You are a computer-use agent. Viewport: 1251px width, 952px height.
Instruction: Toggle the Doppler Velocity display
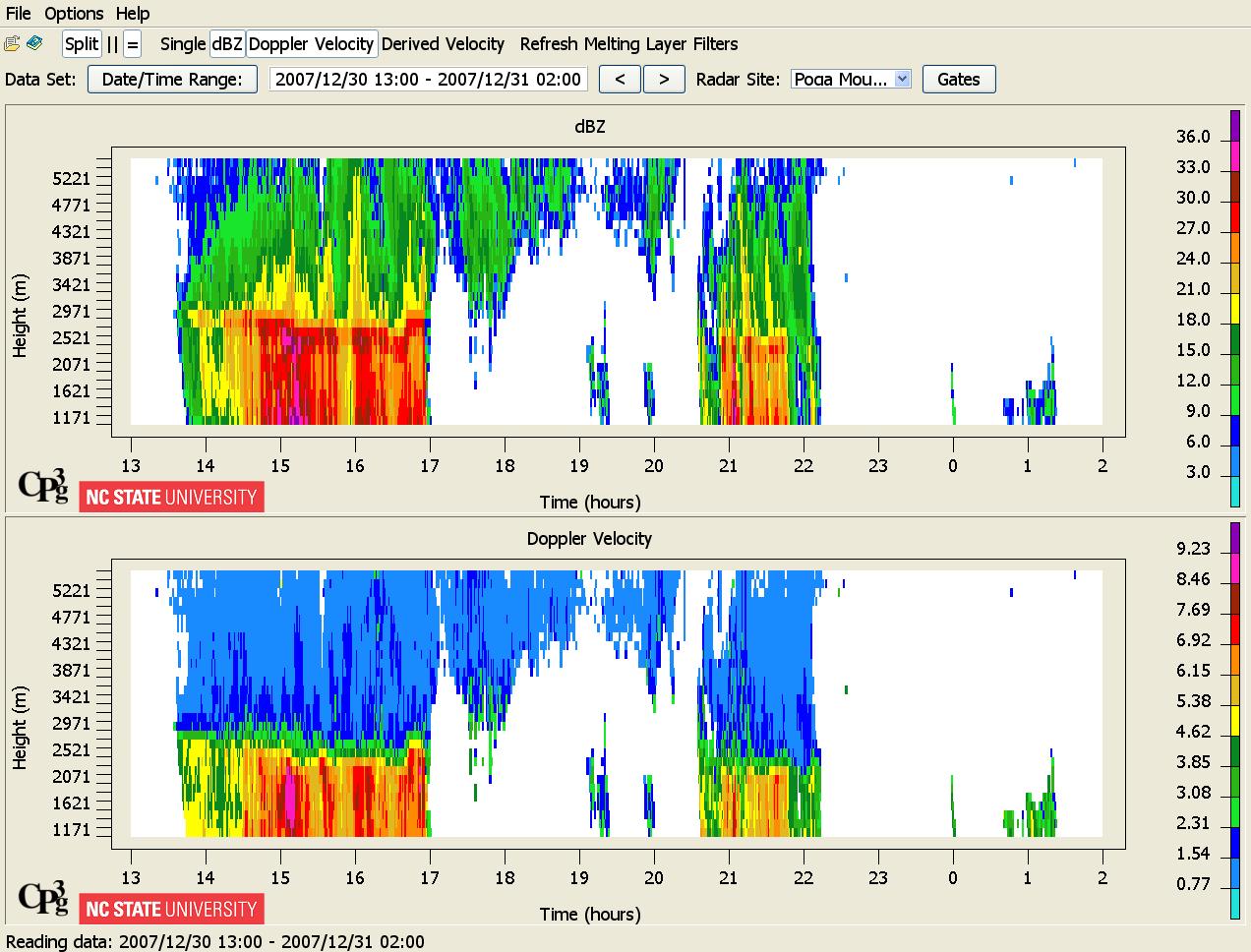click(311, 44)
